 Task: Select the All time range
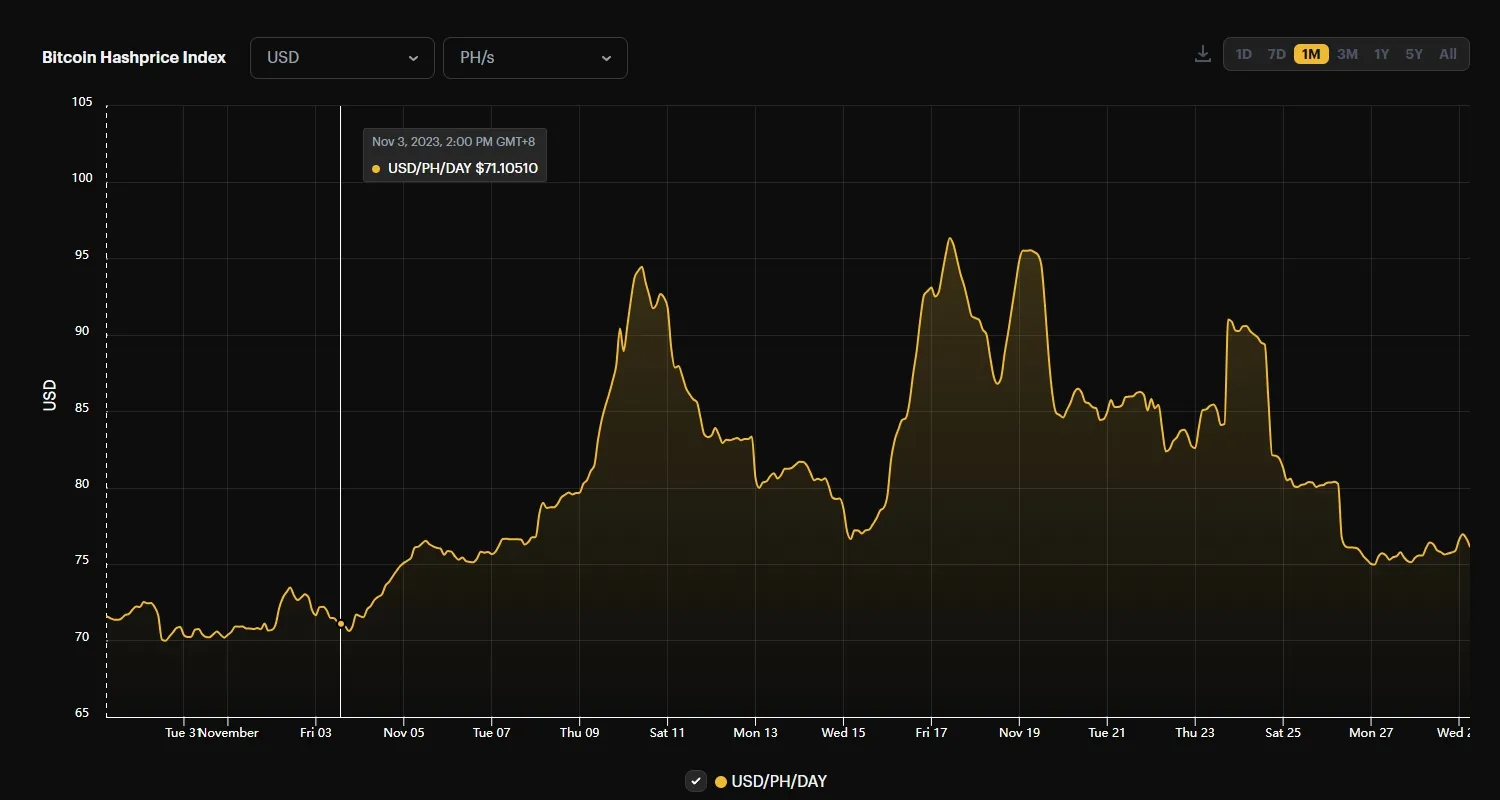click(1447, 54)
